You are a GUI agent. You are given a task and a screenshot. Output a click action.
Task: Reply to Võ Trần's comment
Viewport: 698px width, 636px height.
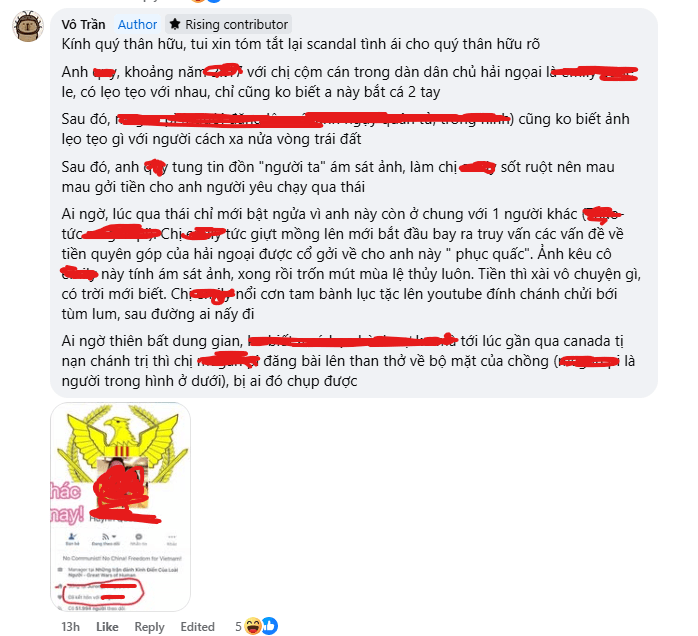[150, 627]
